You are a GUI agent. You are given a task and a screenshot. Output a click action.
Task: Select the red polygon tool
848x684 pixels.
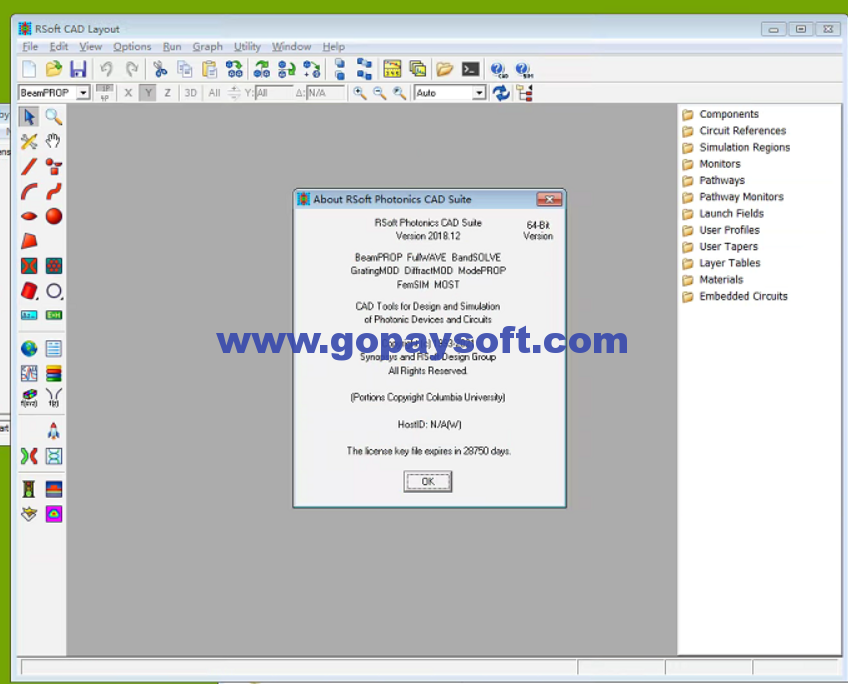point(29,241)
